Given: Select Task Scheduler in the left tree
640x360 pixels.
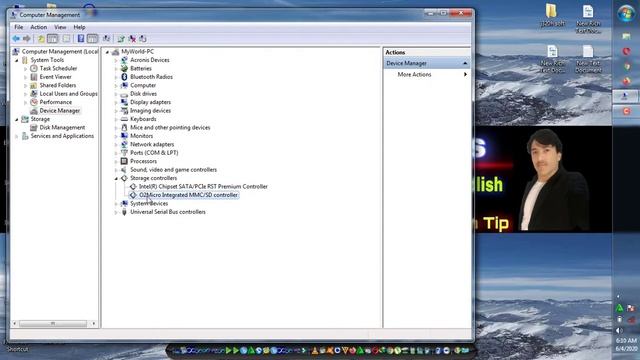Looking at the screenshot, I should coord(58,68).
